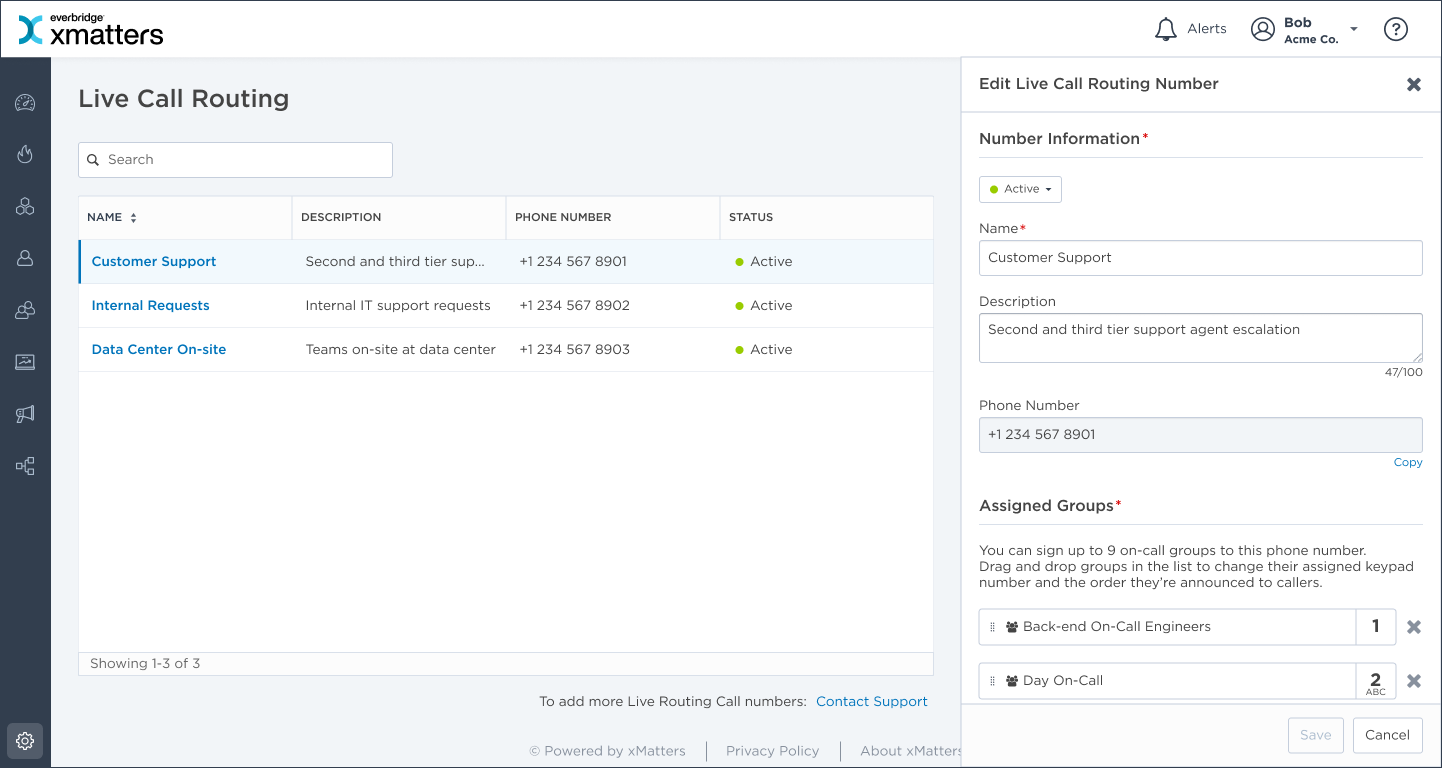Screen dimensions: 1442x768
Task: Click the 47/100 character counter
Action: point(1405,372)
